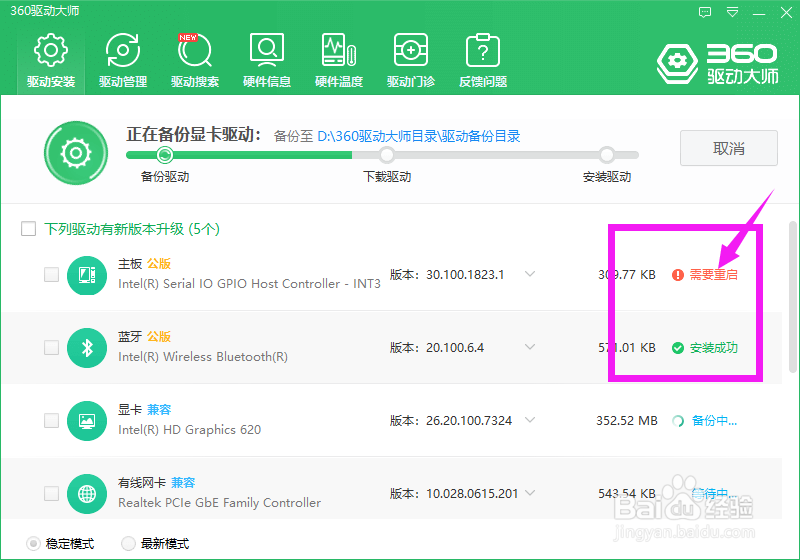The image size is (800, 560).
Task: Click the 取消 cancel button
Action: [729, 148]
